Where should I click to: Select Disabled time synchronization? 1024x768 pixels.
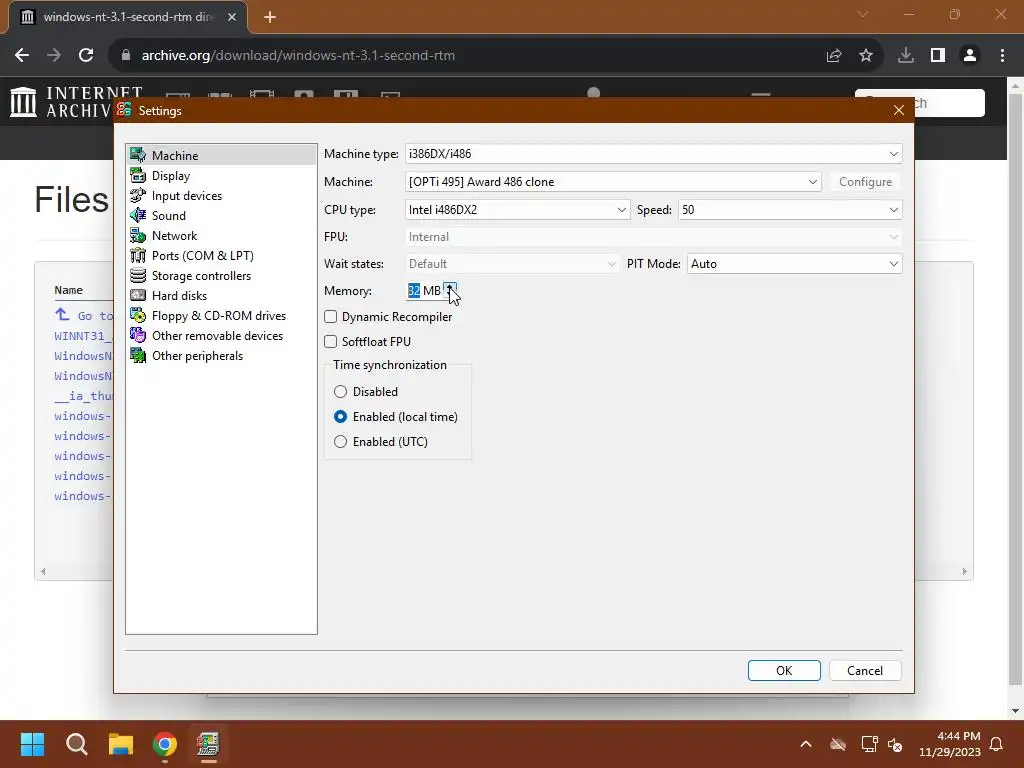[x=340, y=392]
